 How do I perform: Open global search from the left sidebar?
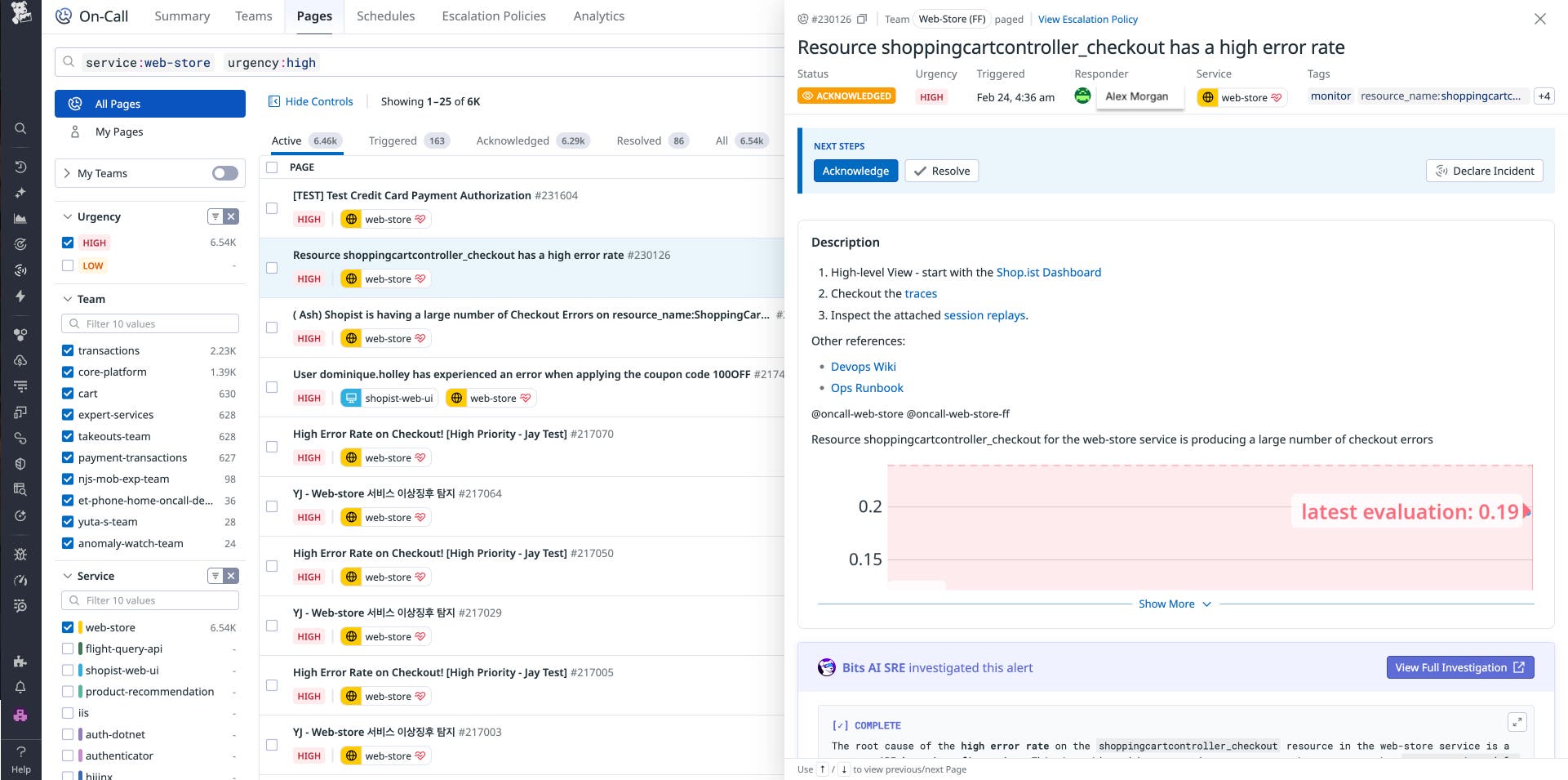click(x=20, y=129)
